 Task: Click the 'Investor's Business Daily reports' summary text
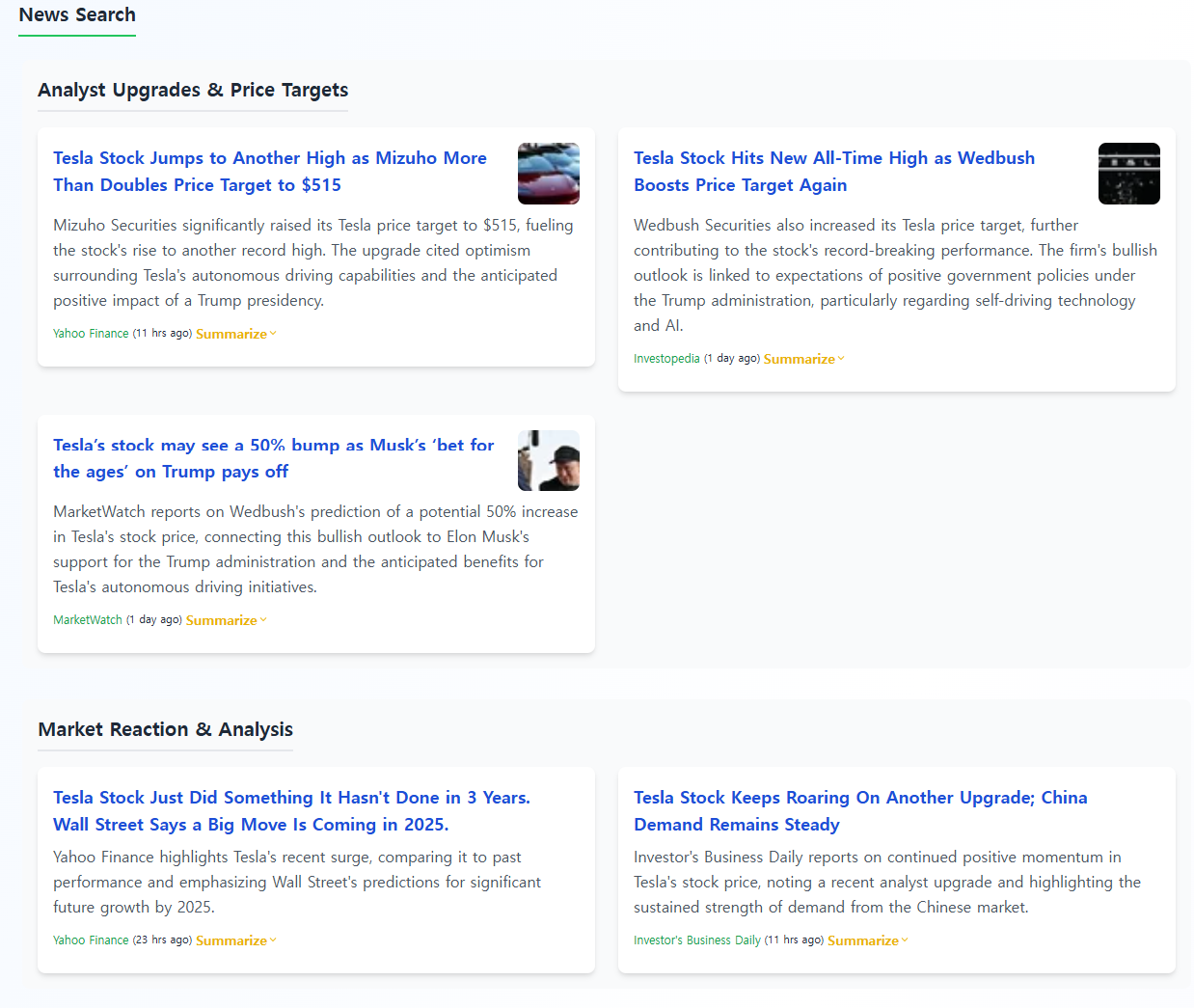click(887, 882)
